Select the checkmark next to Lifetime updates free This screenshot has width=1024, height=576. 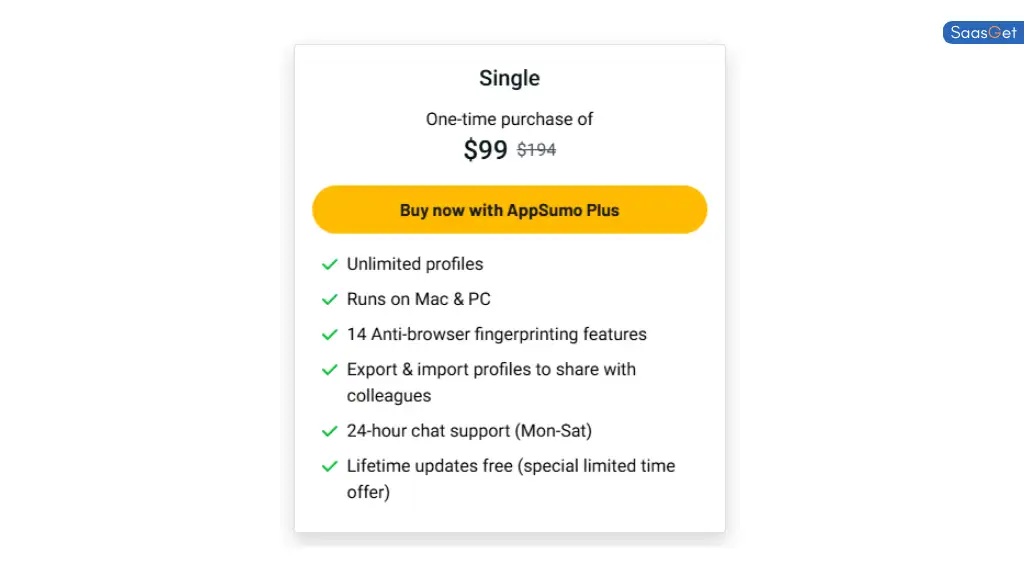(x=330, y=466)
